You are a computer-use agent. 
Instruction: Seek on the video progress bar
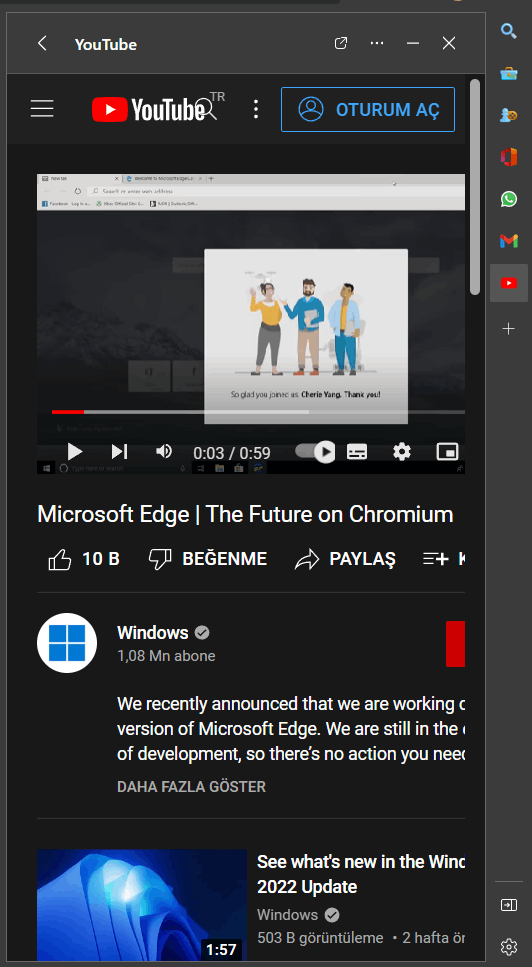258,412
